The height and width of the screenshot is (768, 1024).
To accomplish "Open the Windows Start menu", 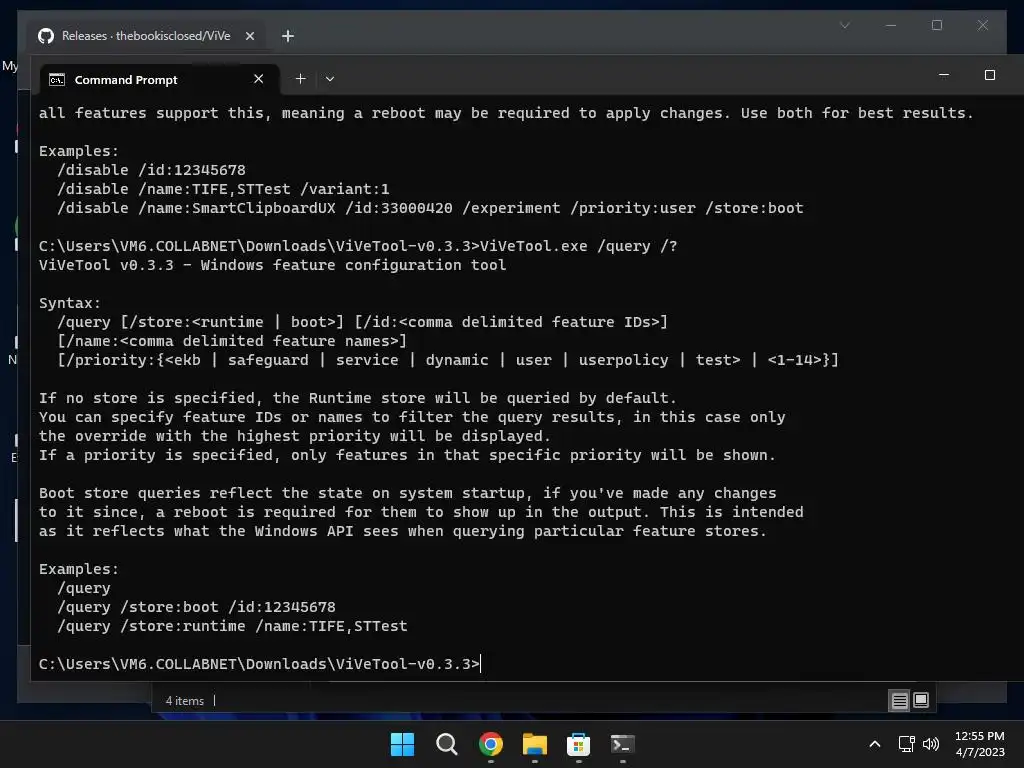I will (402, 744).
